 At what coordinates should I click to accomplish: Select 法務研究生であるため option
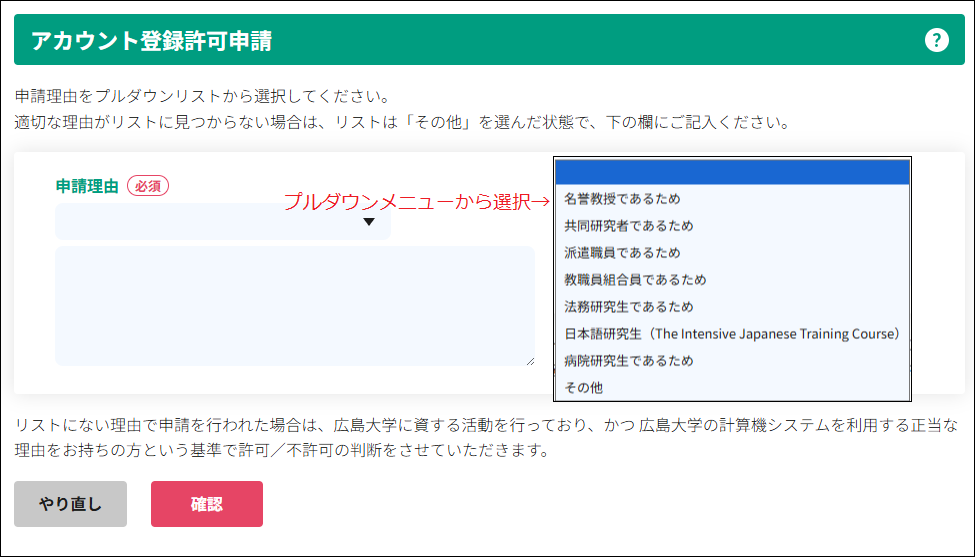628,307
